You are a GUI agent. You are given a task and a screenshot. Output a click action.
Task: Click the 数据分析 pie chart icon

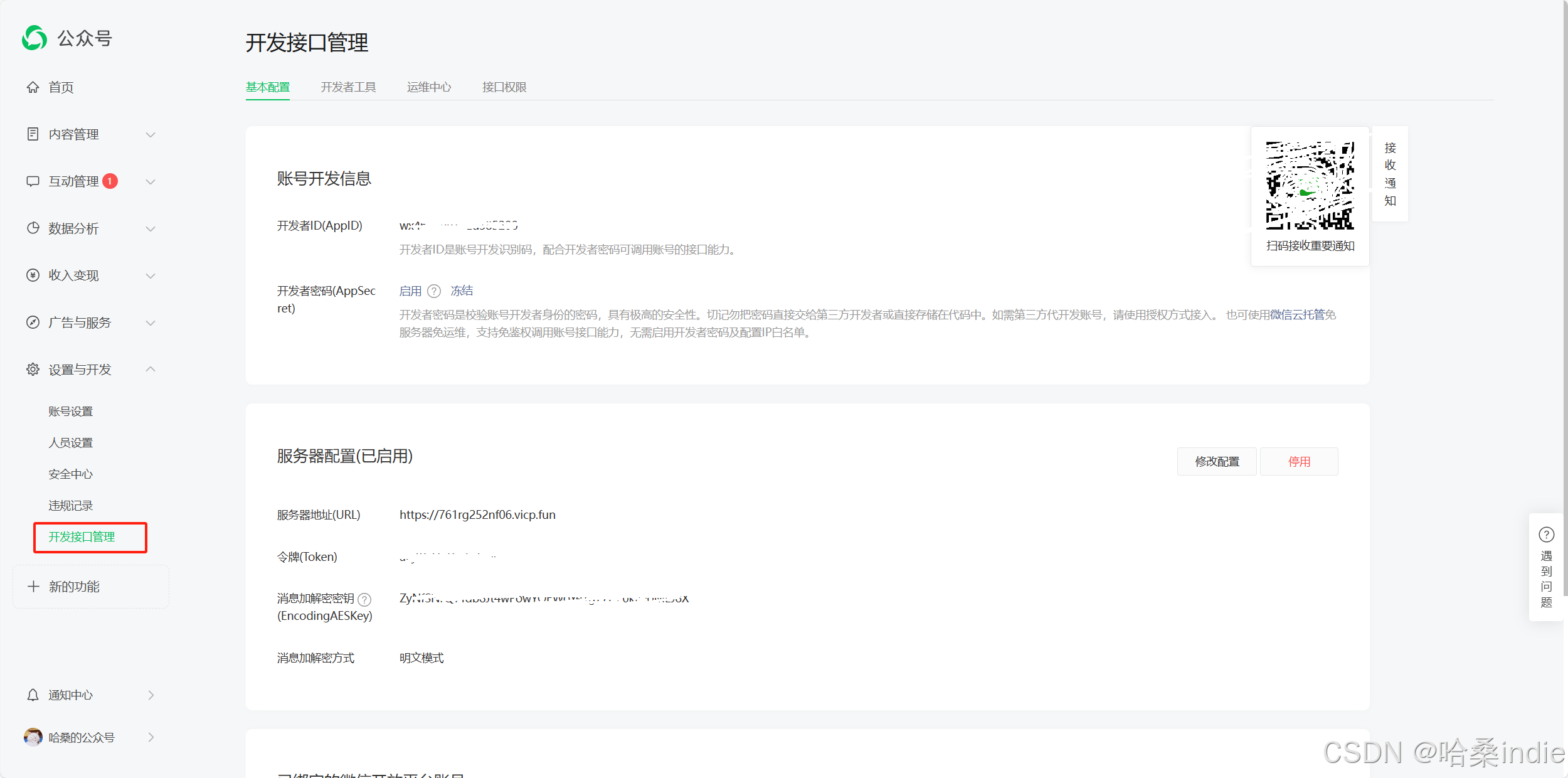pos(33,228)
